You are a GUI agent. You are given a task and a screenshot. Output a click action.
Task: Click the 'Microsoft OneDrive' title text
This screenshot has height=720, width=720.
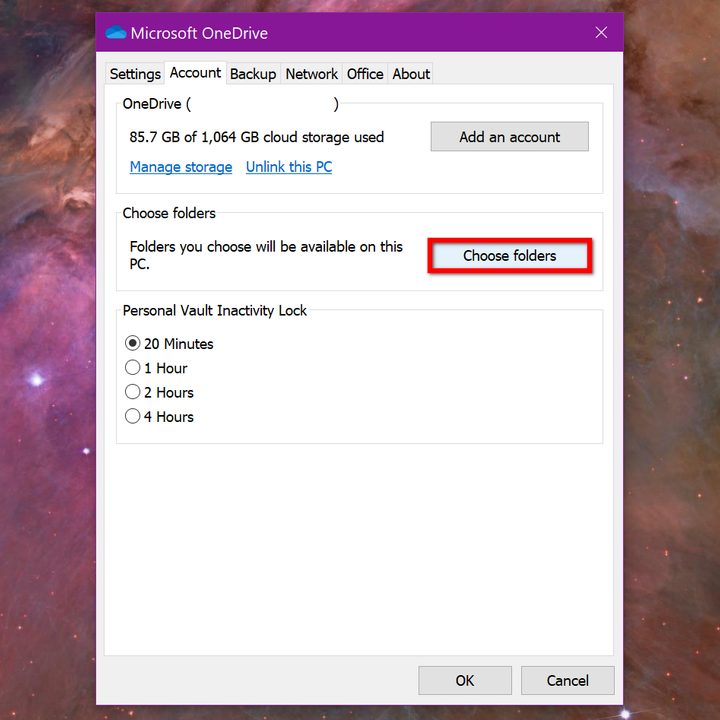coord(199,34)
